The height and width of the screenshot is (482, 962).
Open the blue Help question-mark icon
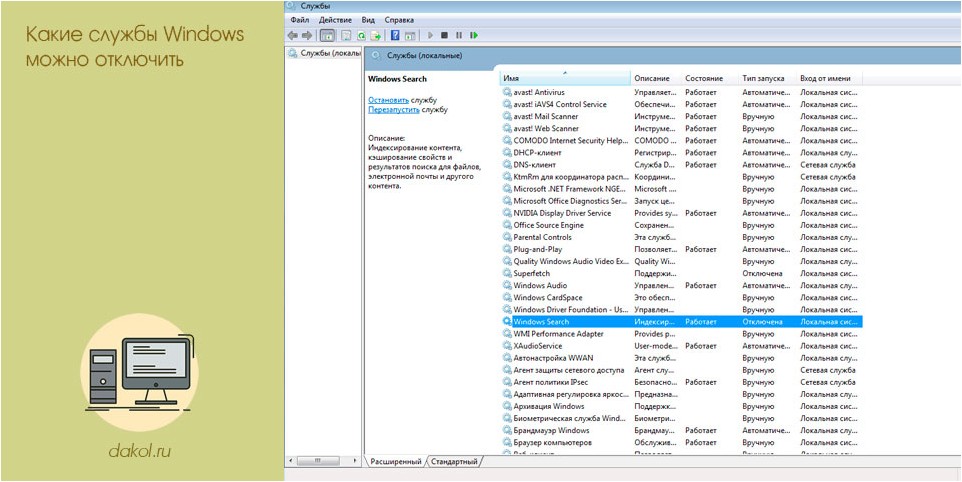pyautogui.click(x=395, y=36)
